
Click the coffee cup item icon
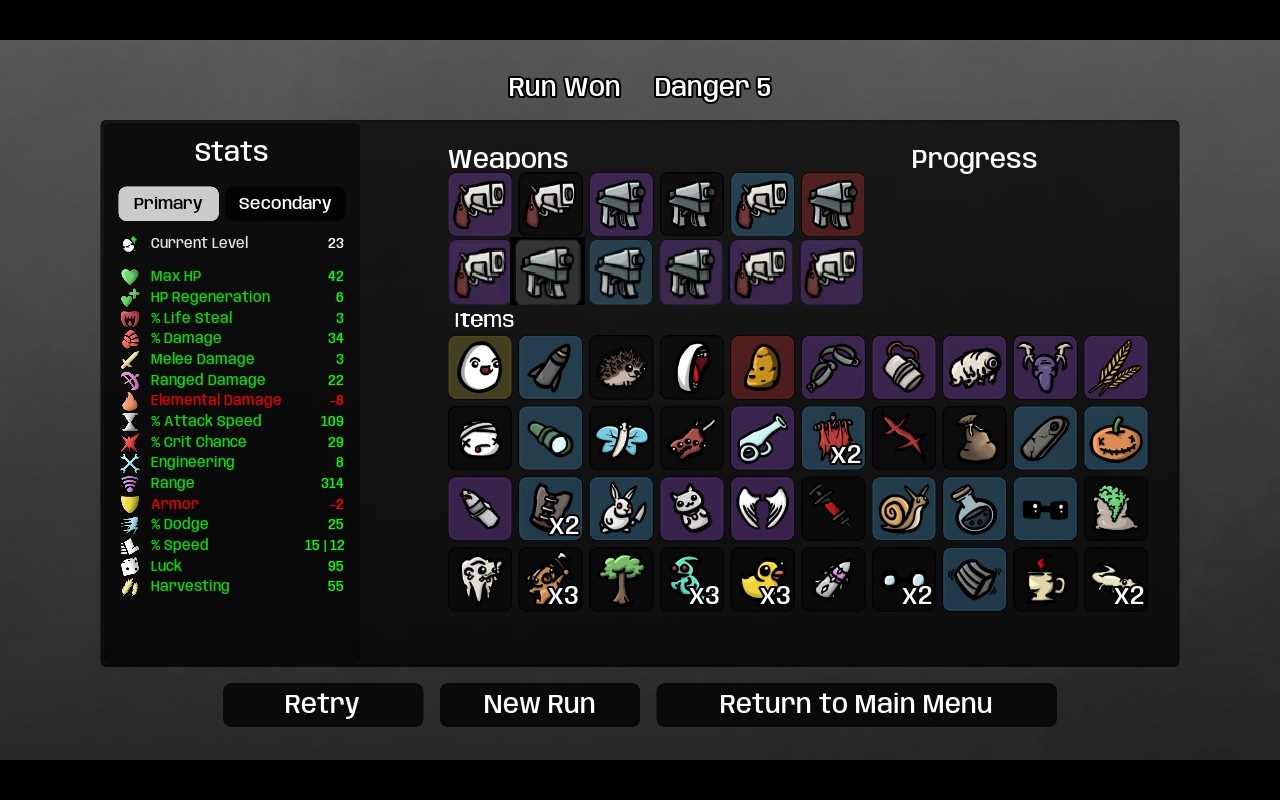pos(1045,579)
